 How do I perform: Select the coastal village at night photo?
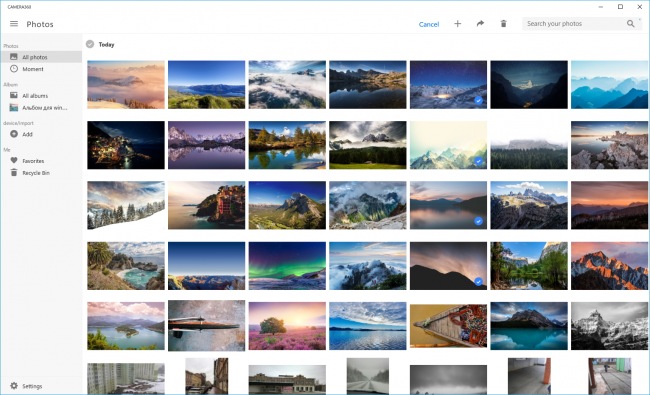(126, 145)
